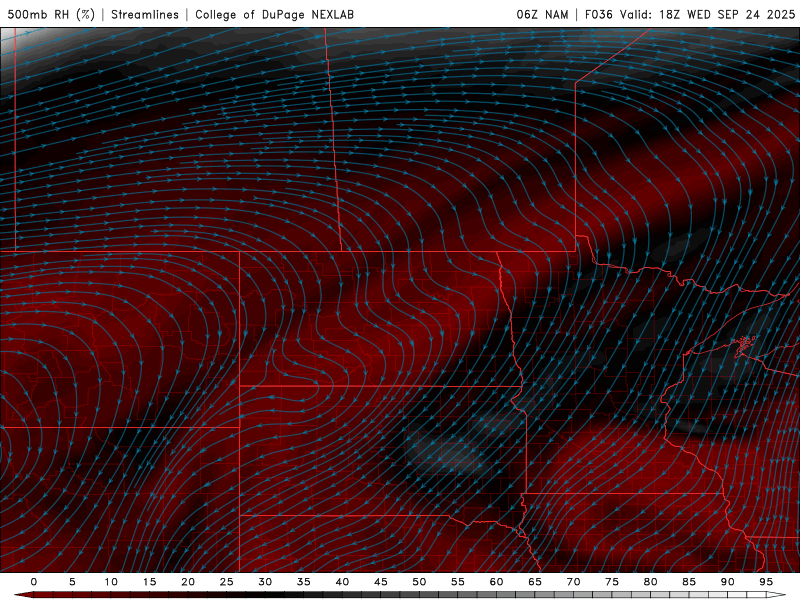Click the '500mb RH (%)' title text
The width and height of the screenshot is (800, 600).
pyautogui.click(x=51, y=14)
